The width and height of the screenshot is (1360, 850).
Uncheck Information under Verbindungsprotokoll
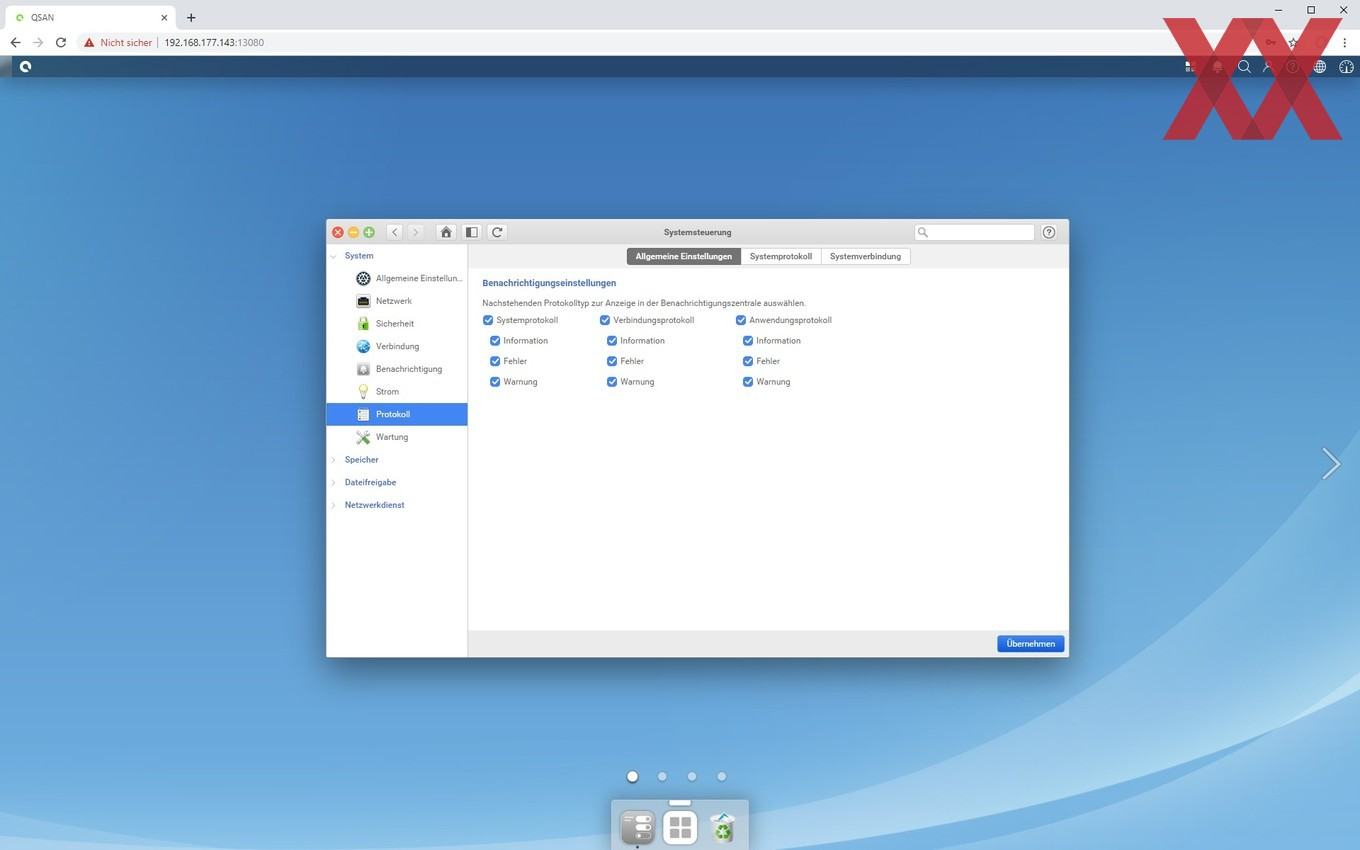[612, 341]
